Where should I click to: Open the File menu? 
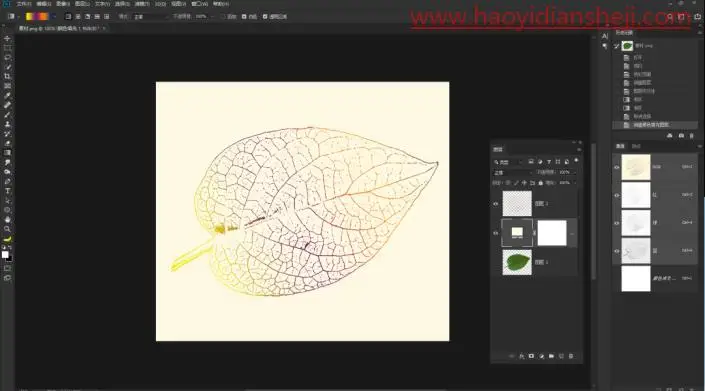tap(24, 4)
